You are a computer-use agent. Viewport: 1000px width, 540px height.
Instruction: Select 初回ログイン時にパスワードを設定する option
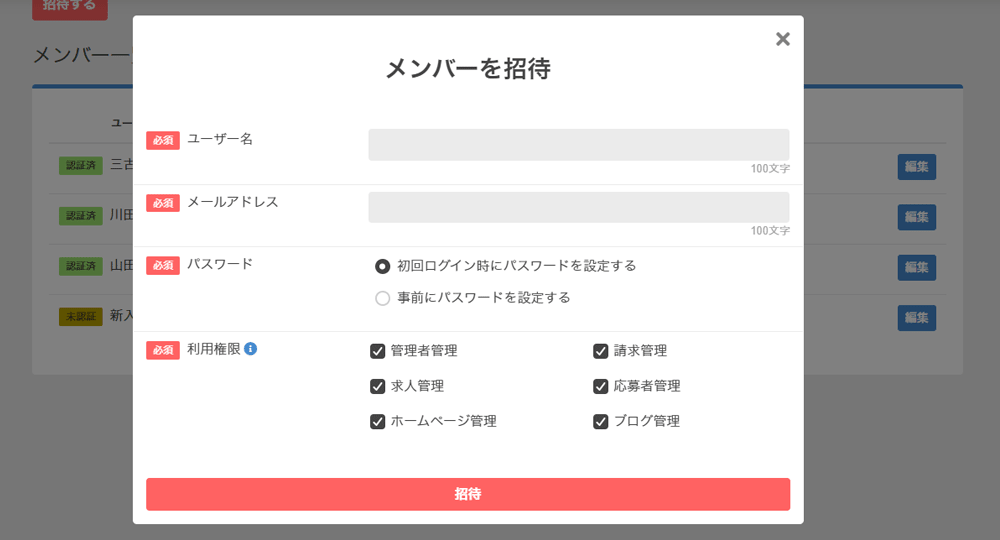click(382, 266)
